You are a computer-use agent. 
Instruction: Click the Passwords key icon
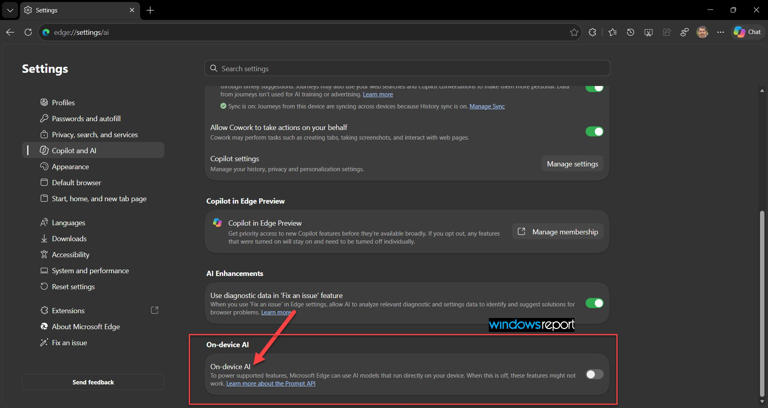click(x=44, y=119)
